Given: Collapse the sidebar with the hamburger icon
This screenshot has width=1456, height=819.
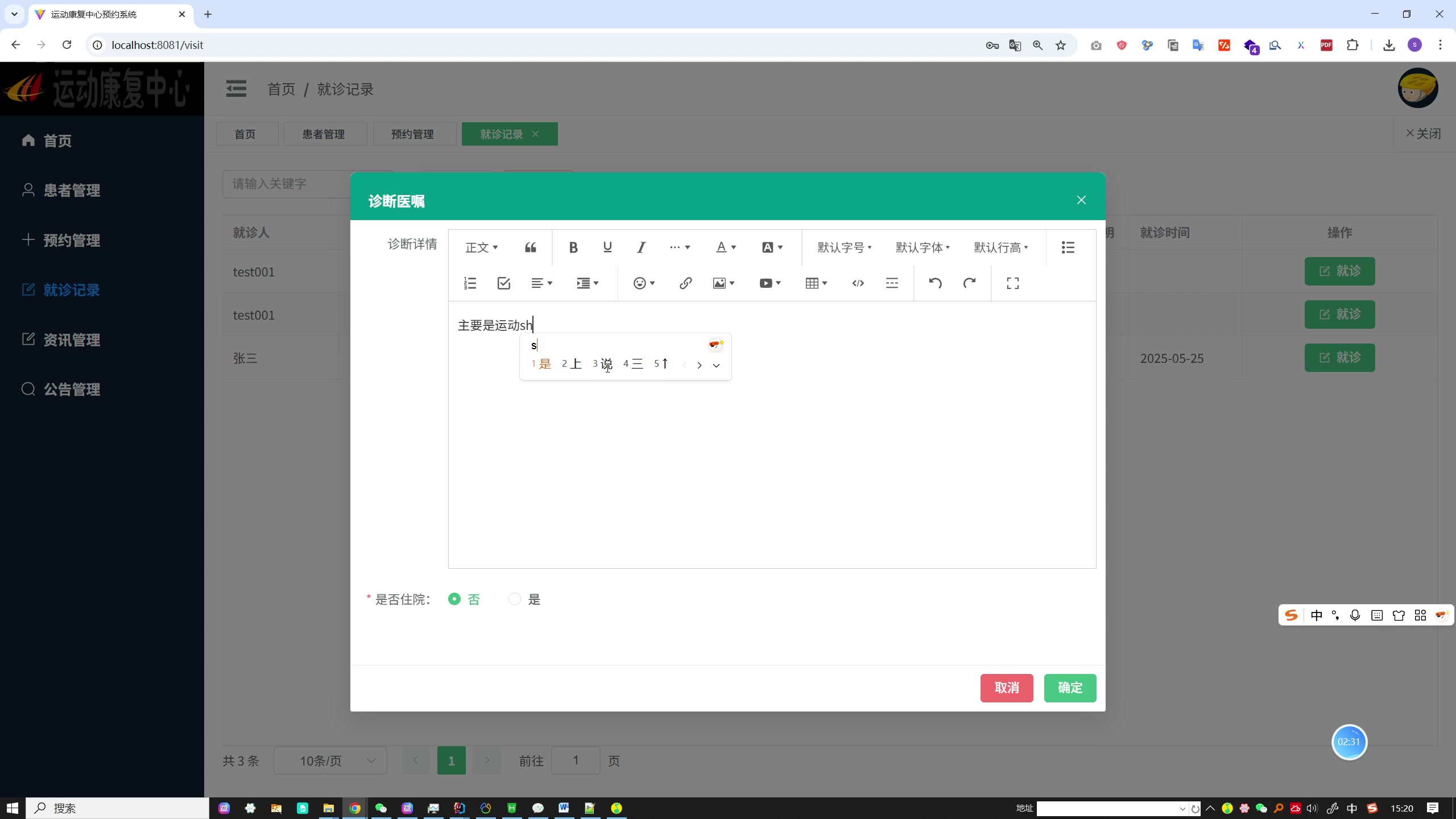Looking at the screenshot, I should 236,89.
